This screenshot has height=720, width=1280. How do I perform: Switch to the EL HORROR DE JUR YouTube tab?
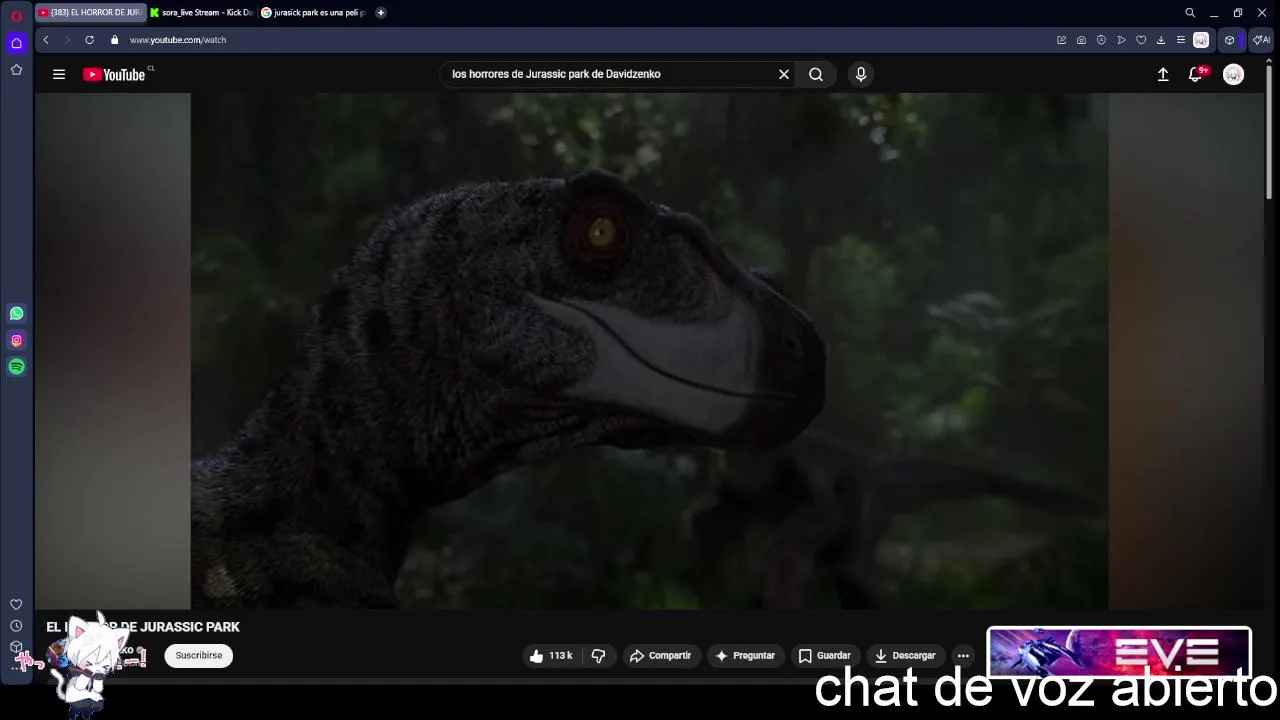(90, 13)
